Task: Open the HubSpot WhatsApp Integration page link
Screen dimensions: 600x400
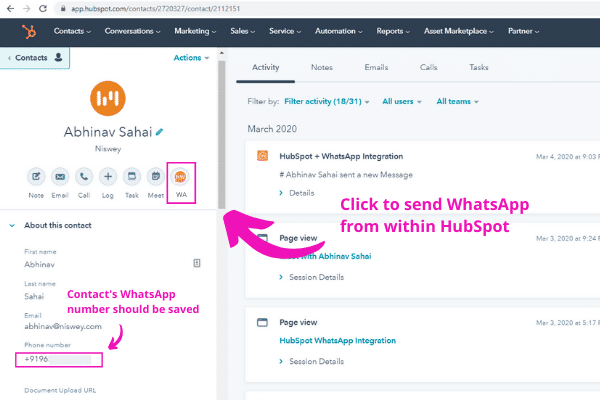Action: coord(338,341)
